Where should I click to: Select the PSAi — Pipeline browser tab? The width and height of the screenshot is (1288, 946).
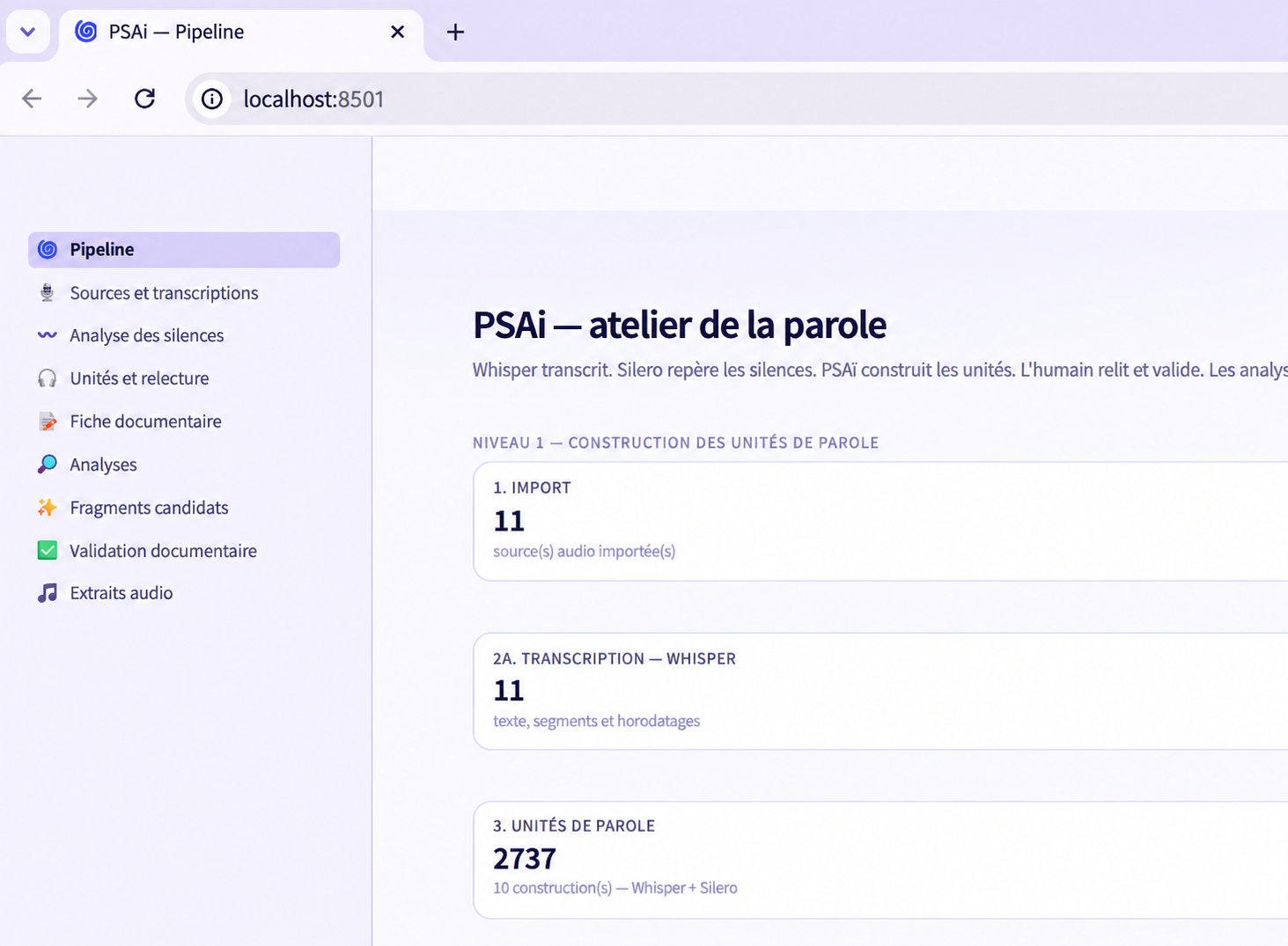(x=241, y=34)
